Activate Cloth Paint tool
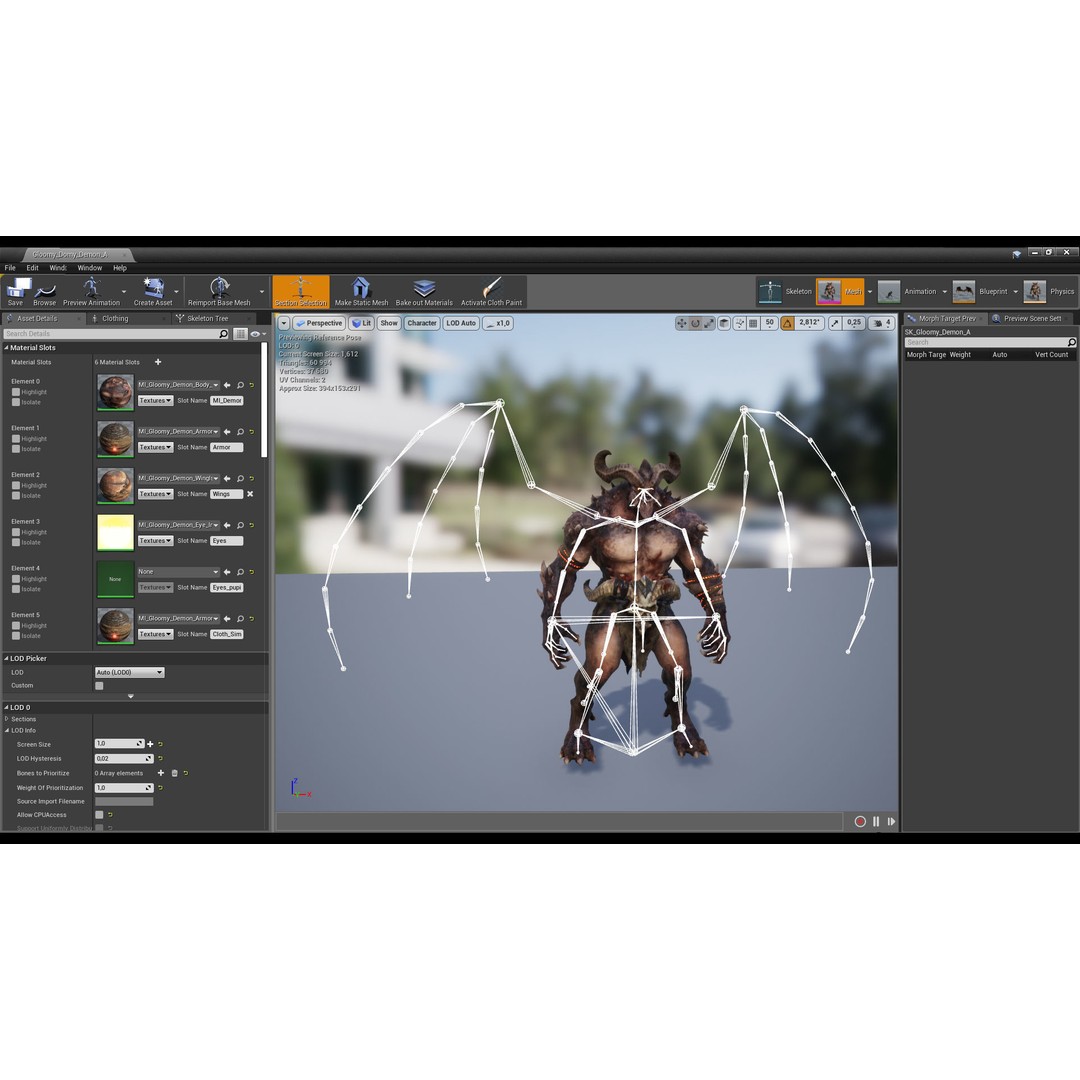 click(x=491, y=291)
